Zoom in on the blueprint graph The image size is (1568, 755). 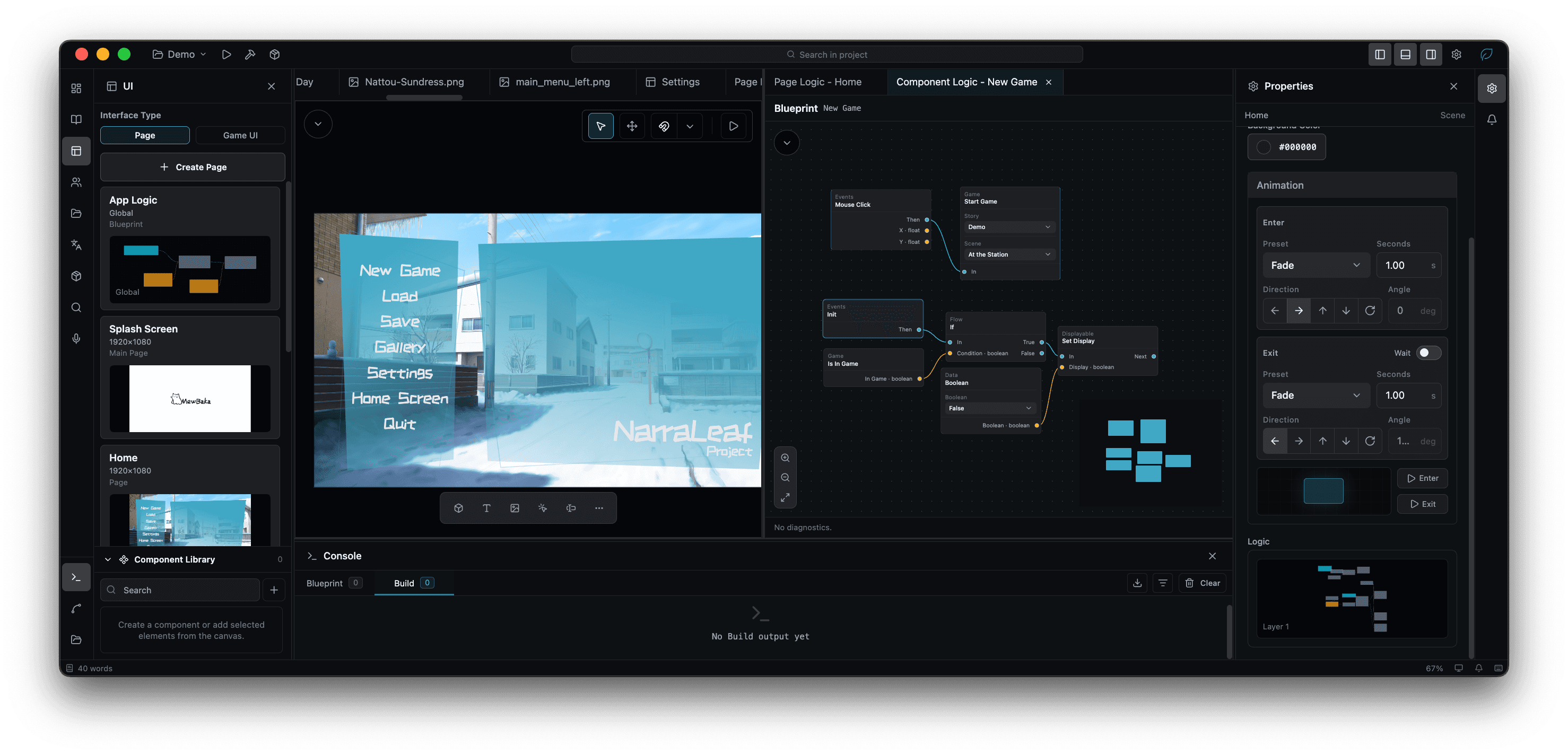tap(785, 458)
